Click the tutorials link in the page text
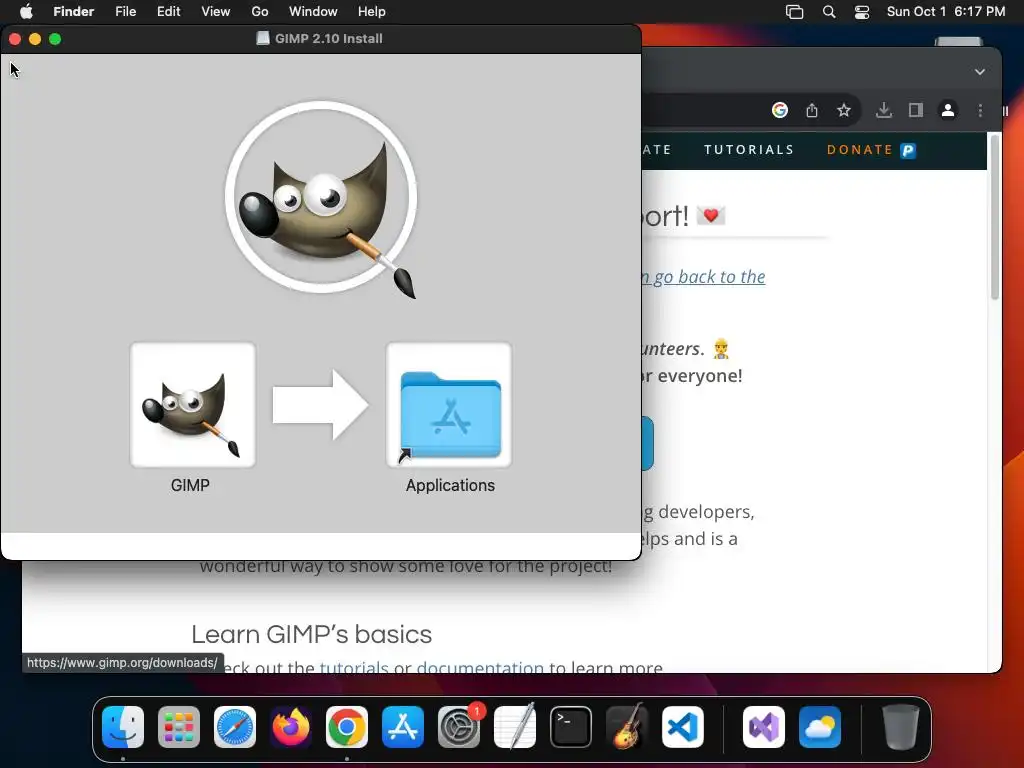Viewport: 1024px width, 768px height. click(353, 667)
